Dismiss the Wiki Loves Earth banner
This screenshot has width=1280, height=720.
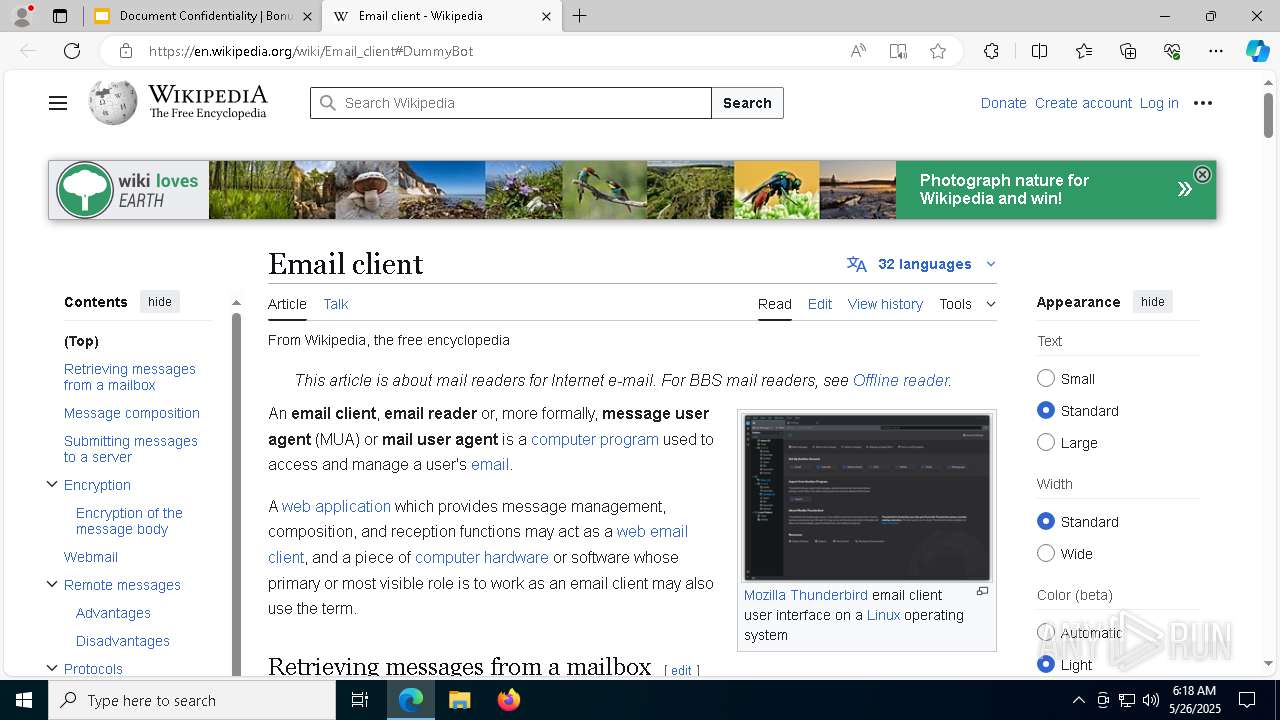click(x=1202, y=174)
